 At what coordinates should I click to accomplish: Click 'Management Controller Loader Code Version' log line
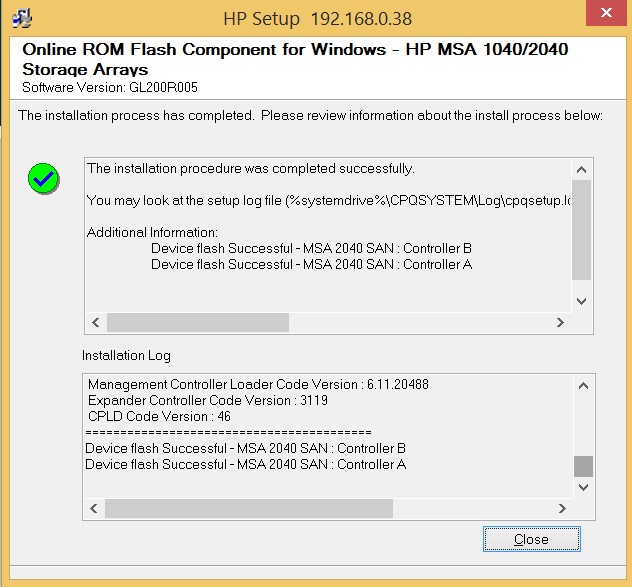click(258, 384)
